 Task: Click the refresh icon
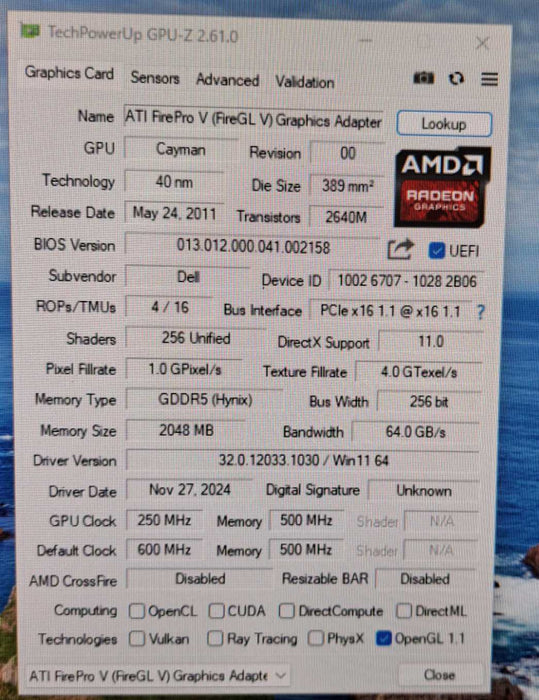pyautogui.click(x=456, y=79)
